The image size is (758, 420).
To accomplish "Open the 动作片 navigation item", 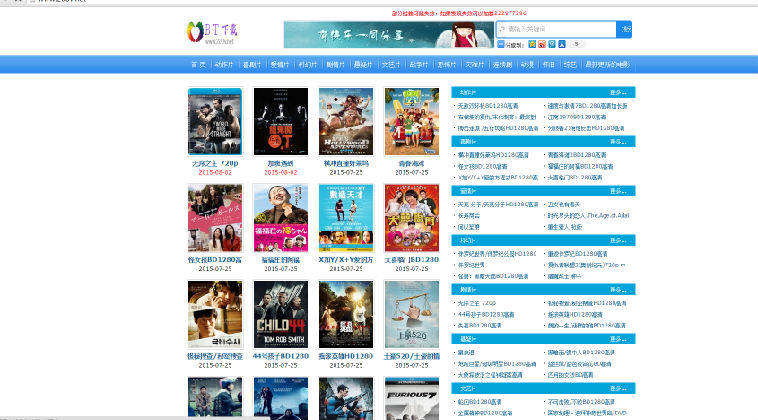I will [x=224, y=64].
